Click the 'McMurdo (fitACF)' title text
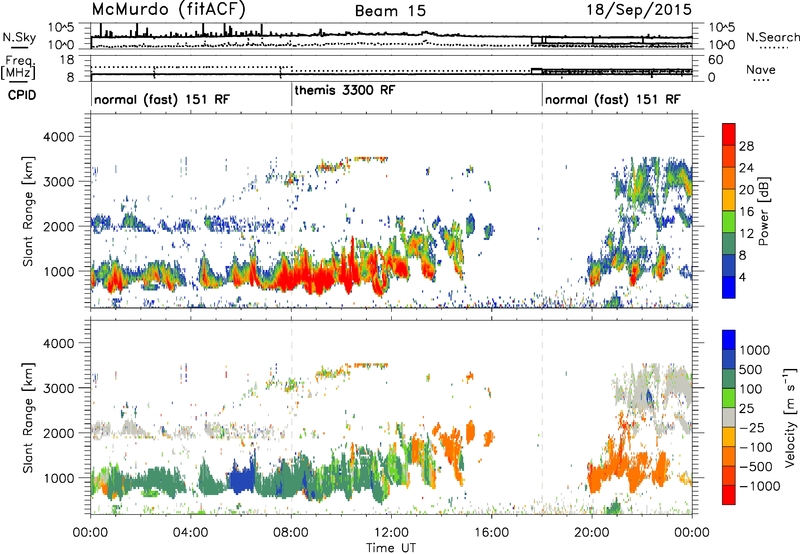Viewport: 800px width, 554px height. 168,9
